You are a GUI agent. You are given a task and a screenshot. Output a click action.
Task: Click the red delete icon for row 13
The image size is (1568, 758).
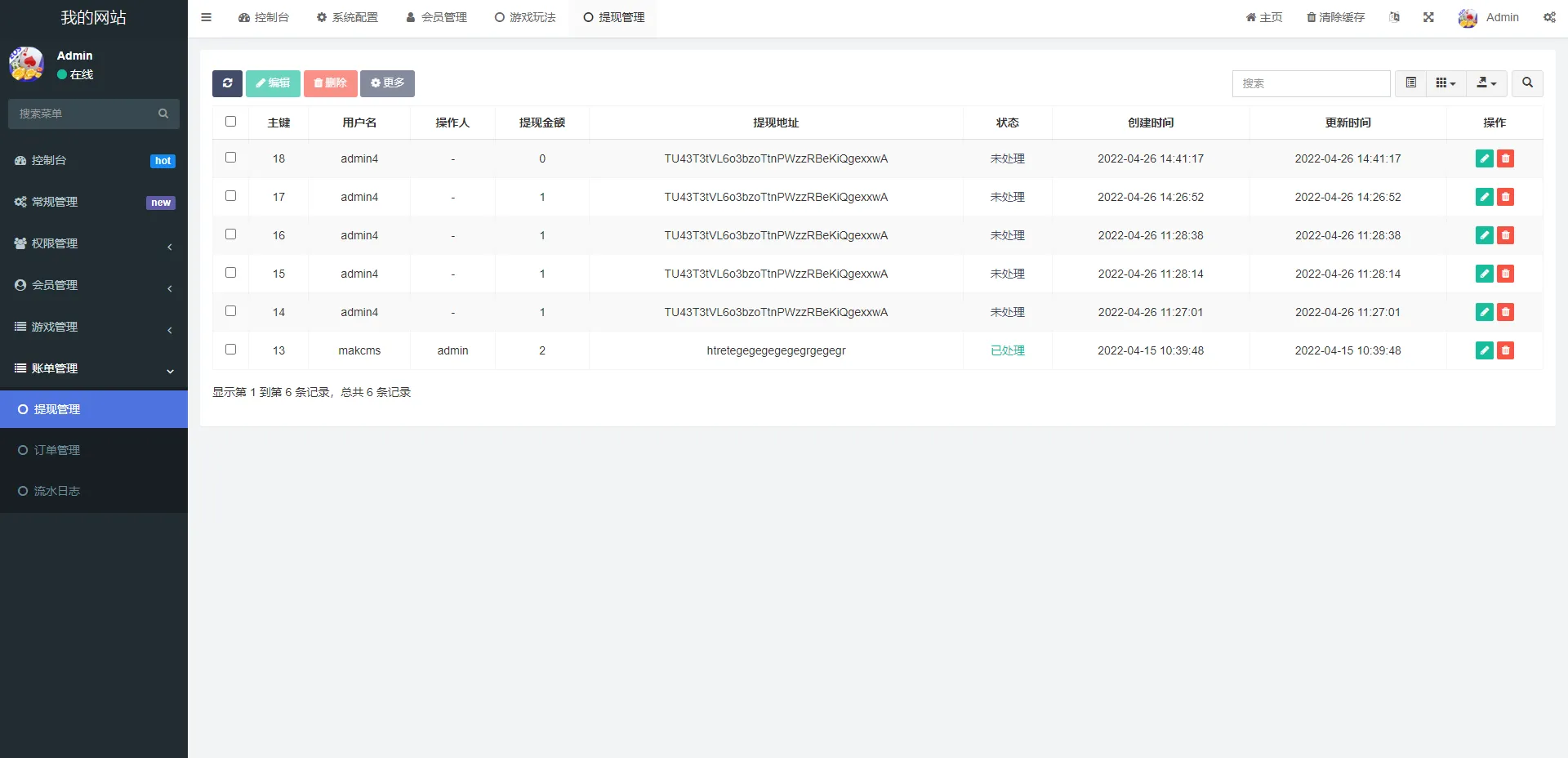1505,350
